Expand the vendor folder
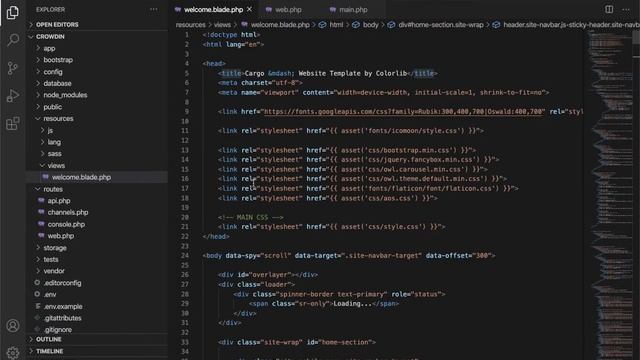Screen dimensions: 640x360 click(54, 271)
